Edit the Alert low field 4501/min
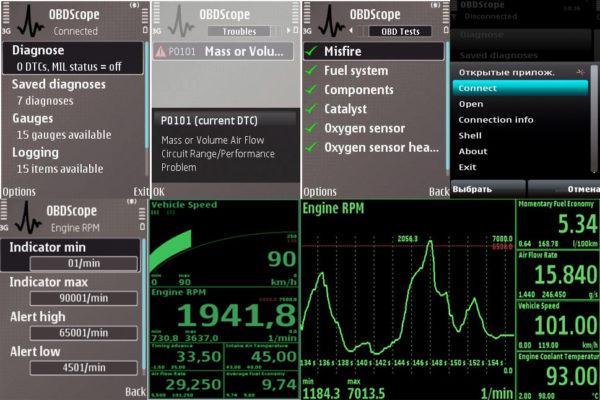 point(83,367)
